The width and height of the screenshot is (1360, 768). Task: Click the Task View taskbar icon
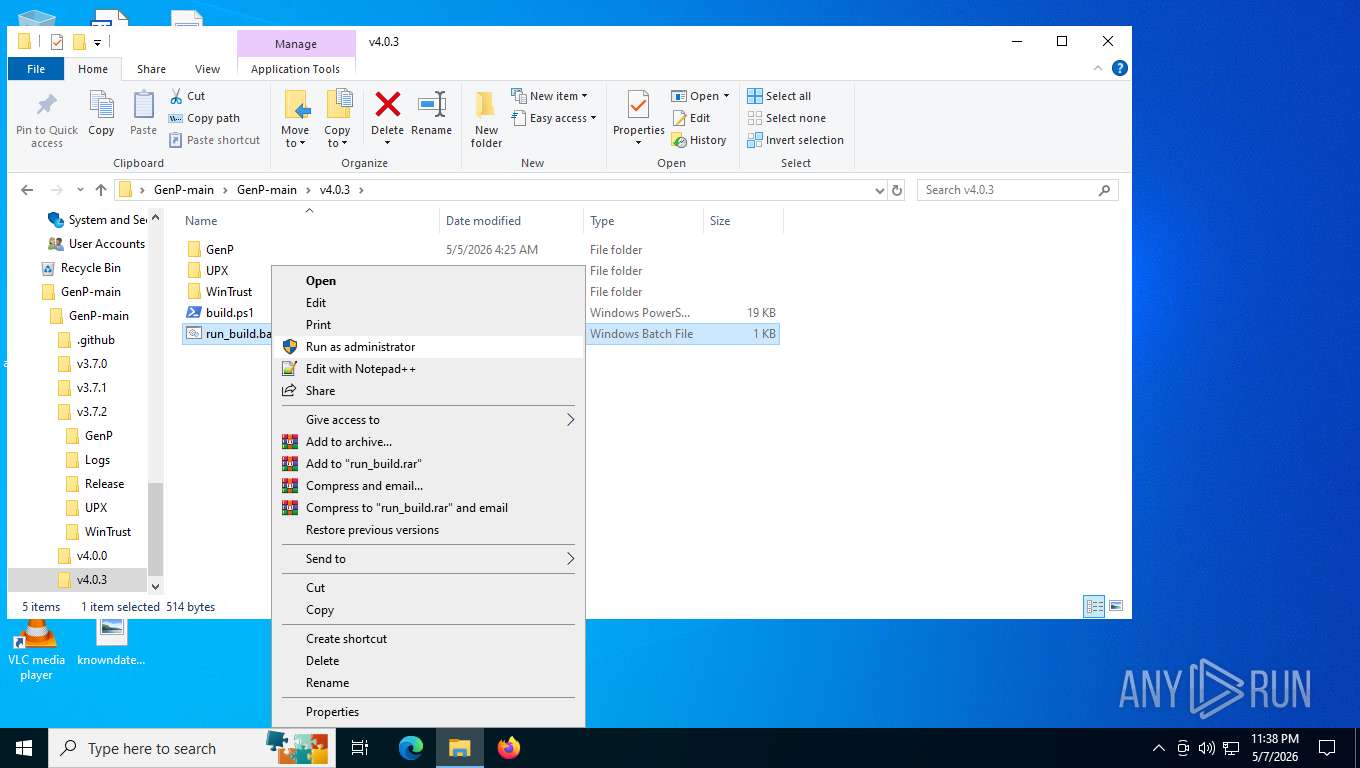coord(360,747)
